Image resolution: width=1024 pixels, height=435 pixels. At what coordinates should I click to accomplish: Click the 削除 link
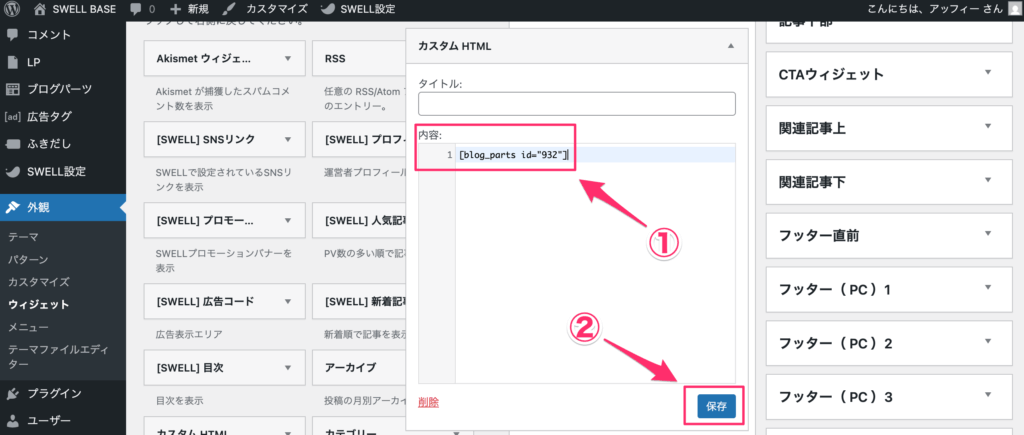tap(428, 402)
